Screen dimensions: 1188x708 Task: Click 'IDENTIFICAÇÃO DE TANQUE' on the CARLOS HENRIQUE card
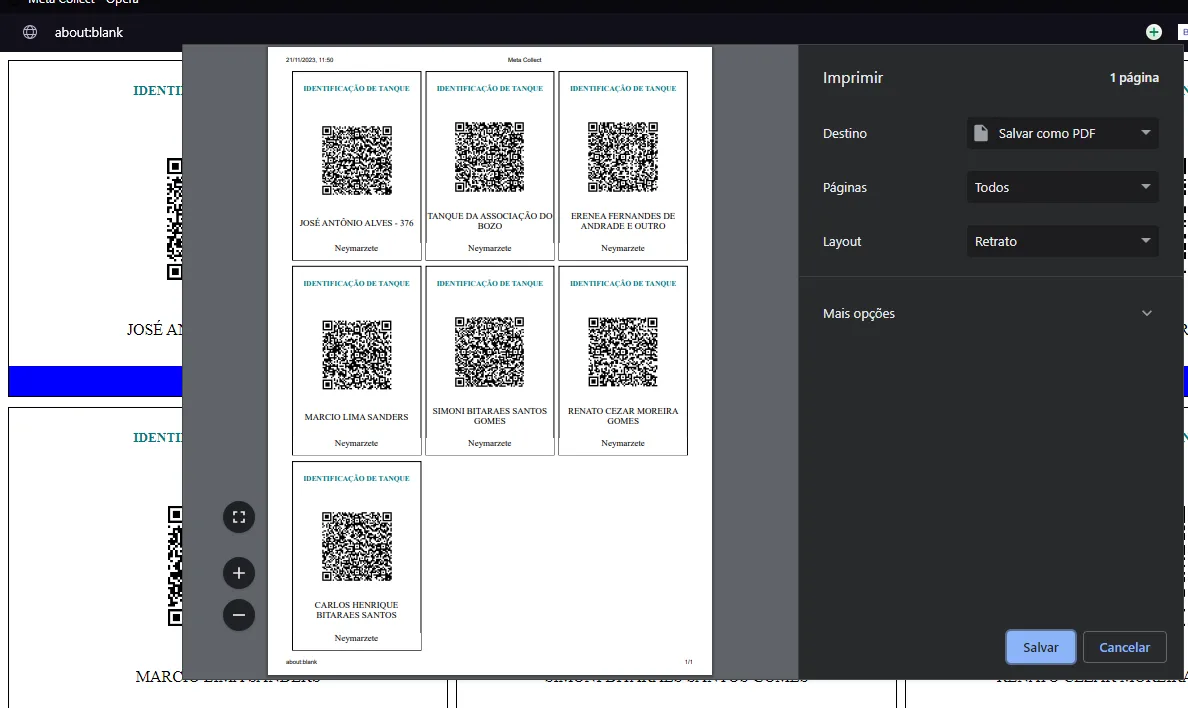tap(356, 478)
